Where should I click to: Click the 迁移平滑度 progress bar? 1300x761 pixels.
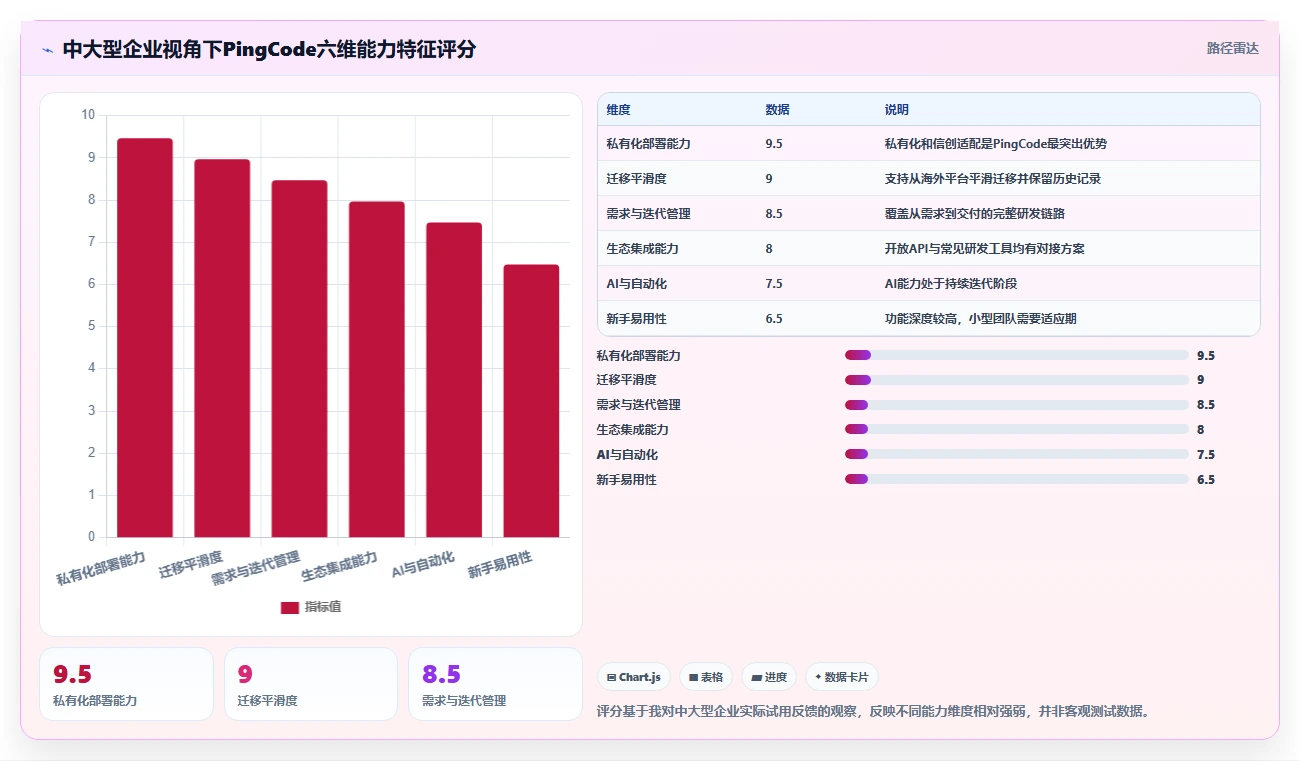pos(1017,380)
